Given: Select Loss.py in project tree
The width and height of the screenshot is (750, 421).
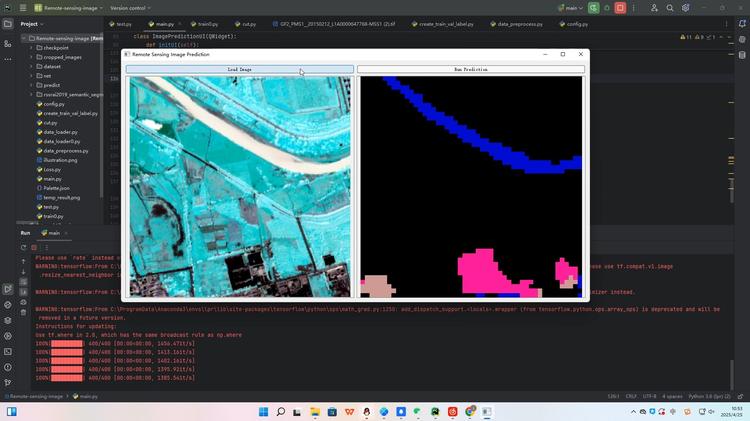Looking at the screenshot, I should coord(52,169).
